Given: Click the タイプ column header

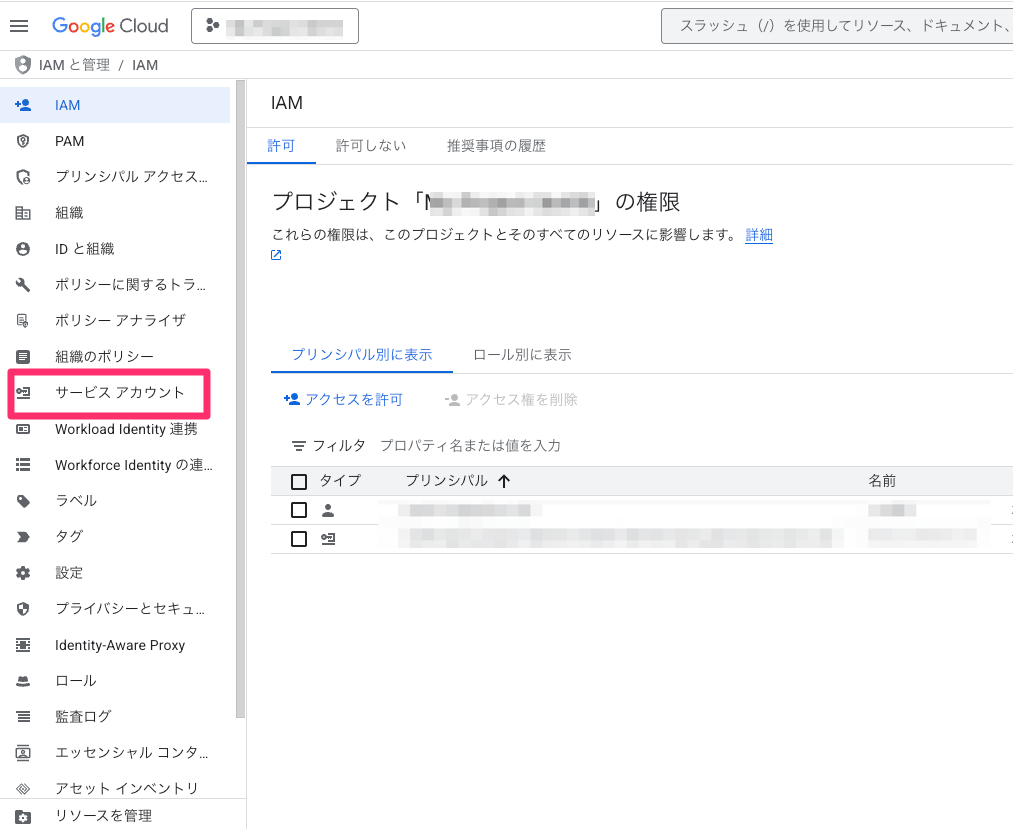Looking at the screenshot, I should coord(340,481).
